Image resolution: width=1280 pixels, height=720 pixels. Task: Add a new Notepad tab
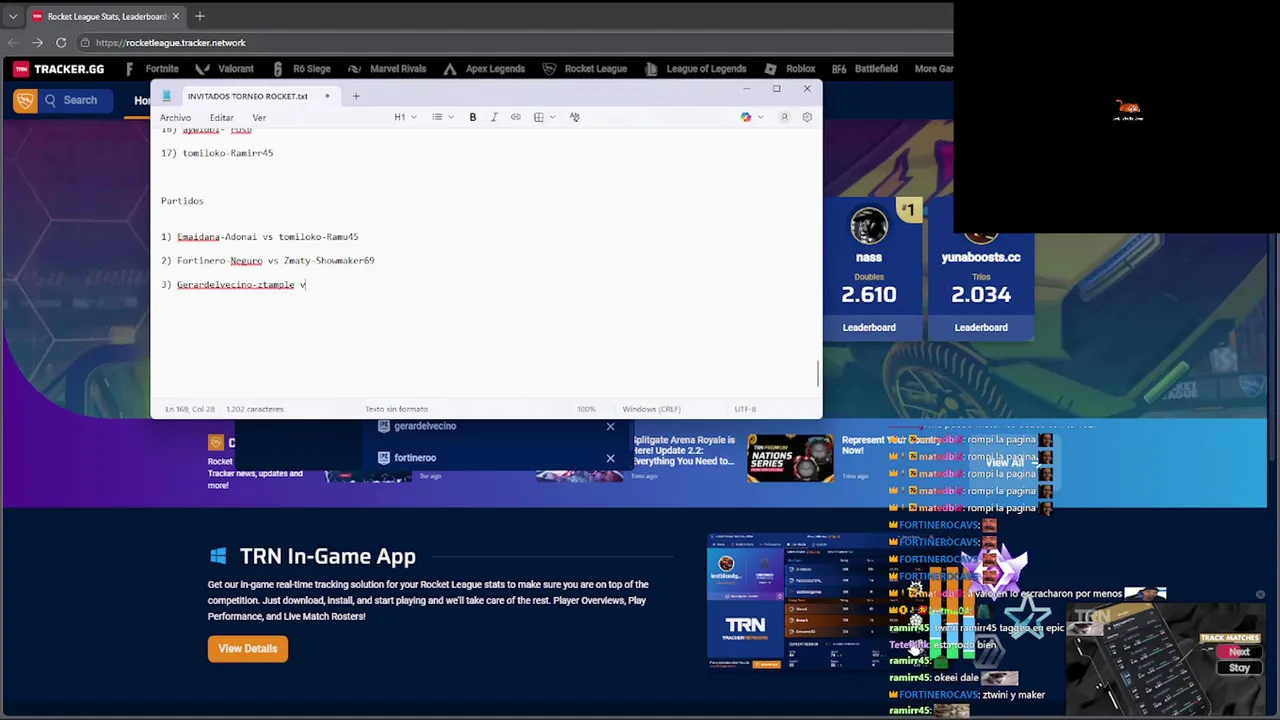[356, 96]
